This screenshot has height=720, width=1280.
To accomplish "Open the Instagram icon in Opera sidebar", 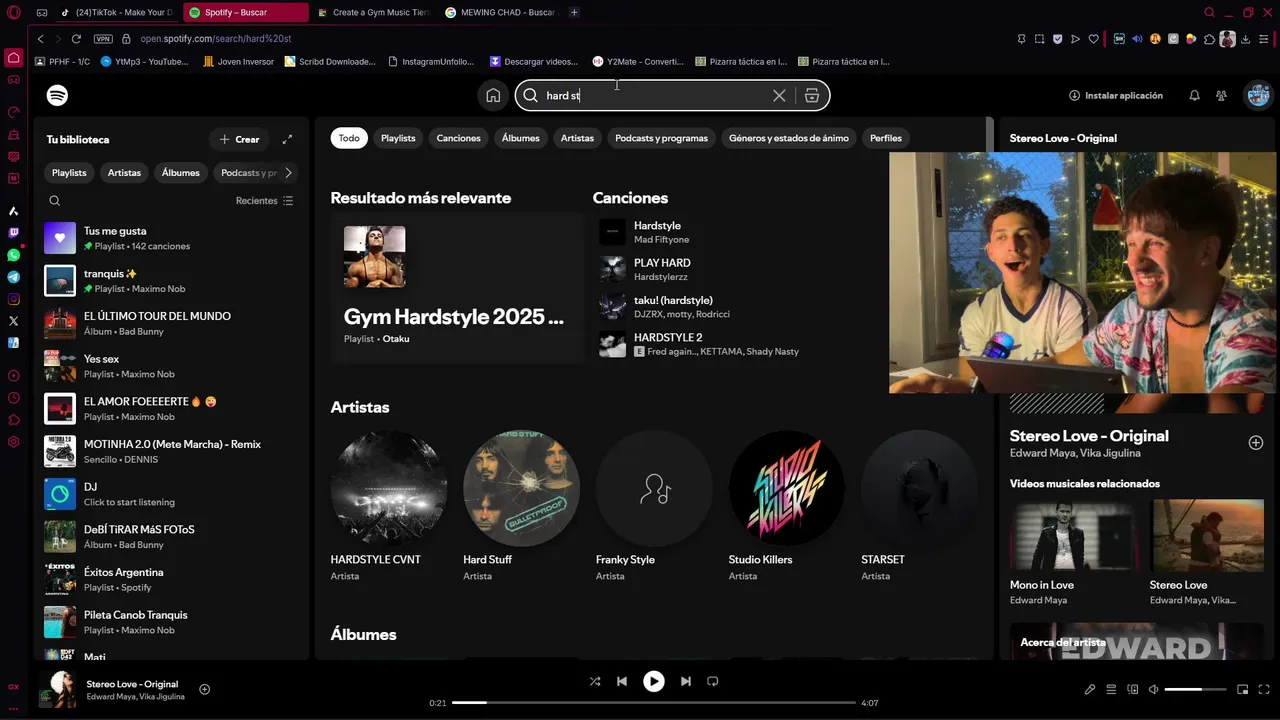I will point(14,299).
